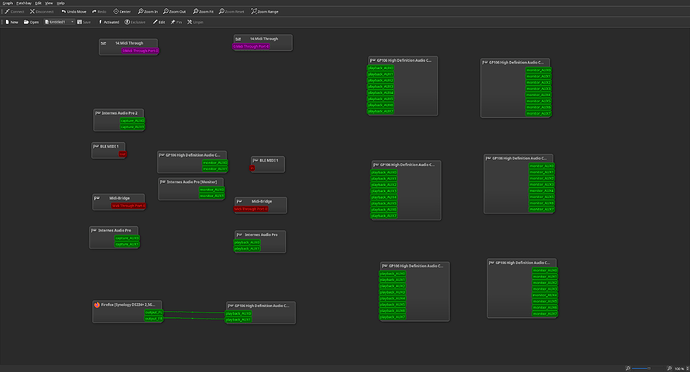Select playback_AUX0 port wired to Firefox
Screen dimensions: 690x372
pos(238,313)
